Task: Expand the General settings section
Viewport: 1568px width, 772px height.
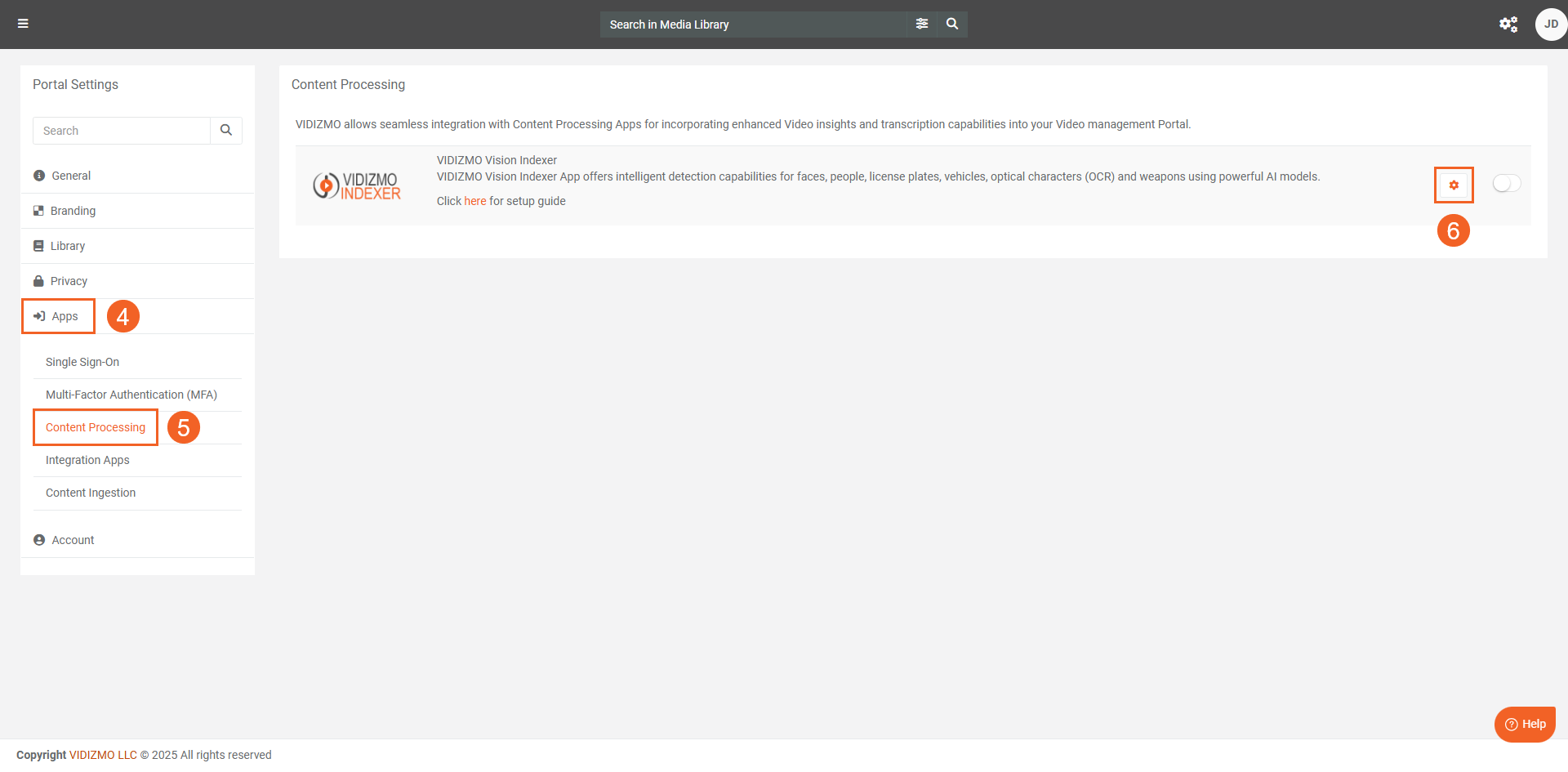Action: [71, 176]
